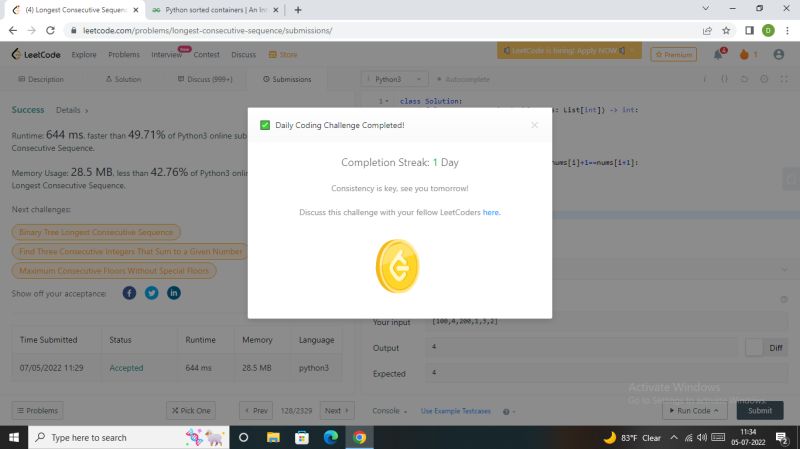Click the python3 language cell
This screenshot has height=449, width=800.
click(x=314, y=368)
